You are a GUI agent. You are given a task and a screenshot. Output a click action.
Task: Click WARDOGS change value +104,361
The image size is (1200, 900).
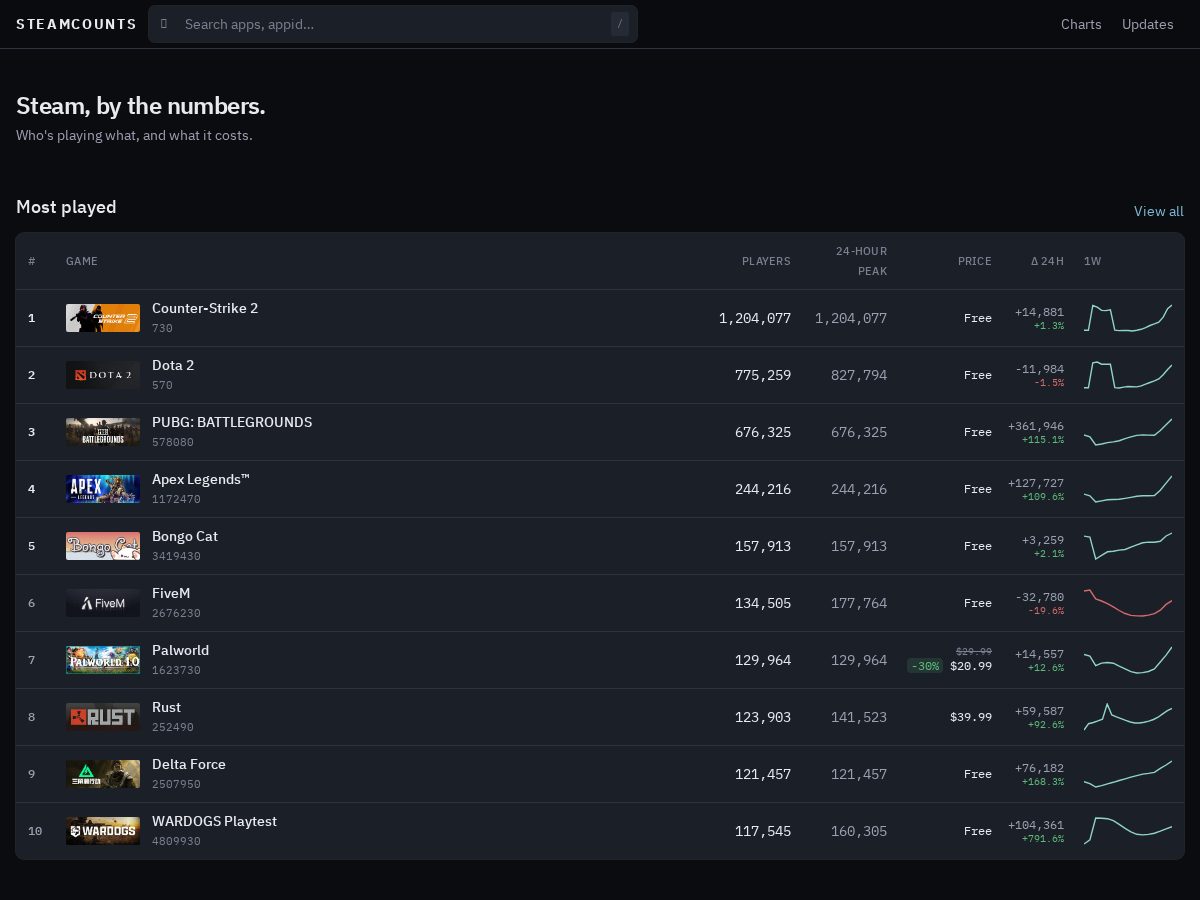(x=1036, y=825)
